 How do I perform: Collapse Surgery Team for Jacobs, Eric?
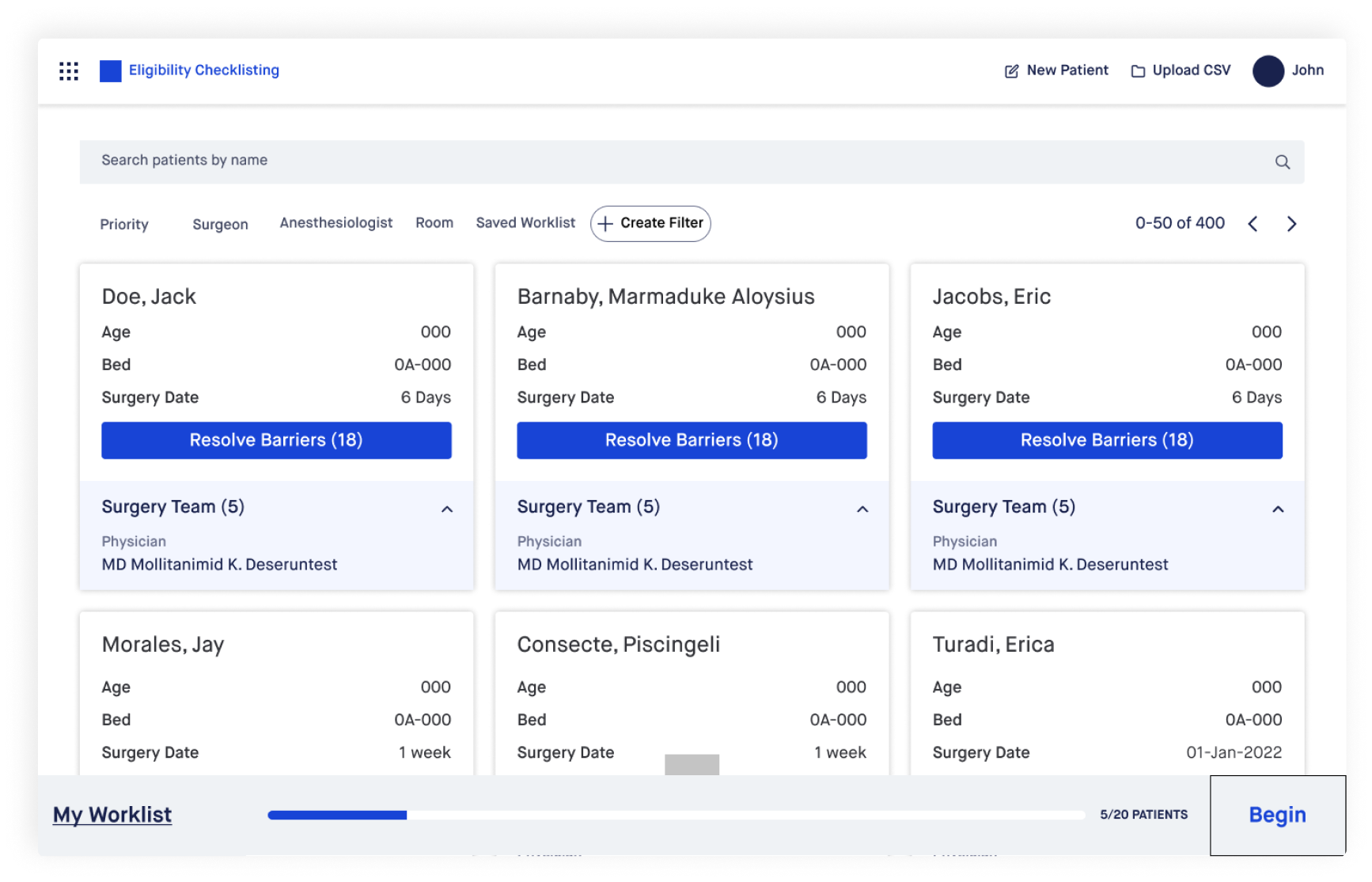(1277, 509)
